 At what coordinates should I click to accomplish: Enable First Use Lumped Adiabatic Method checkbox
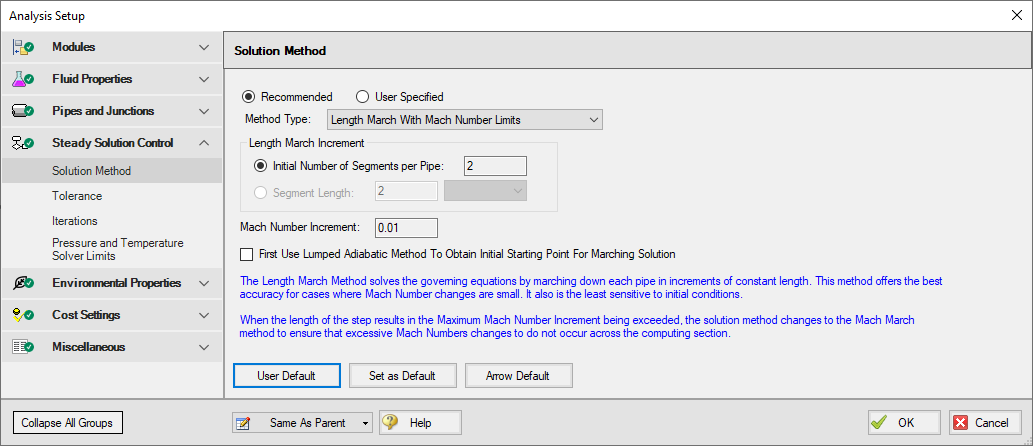coord(248,254)
